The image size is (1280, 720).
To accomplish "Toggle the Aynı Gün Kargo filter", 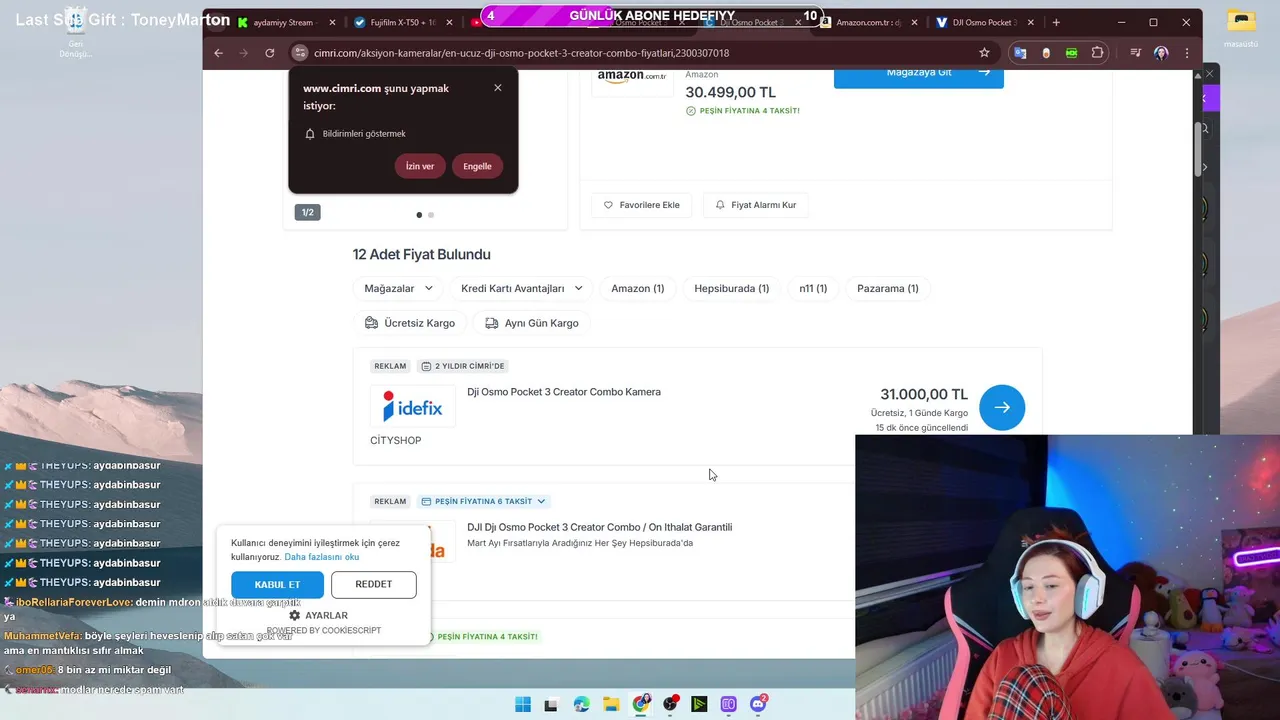I will coord(532,323).
